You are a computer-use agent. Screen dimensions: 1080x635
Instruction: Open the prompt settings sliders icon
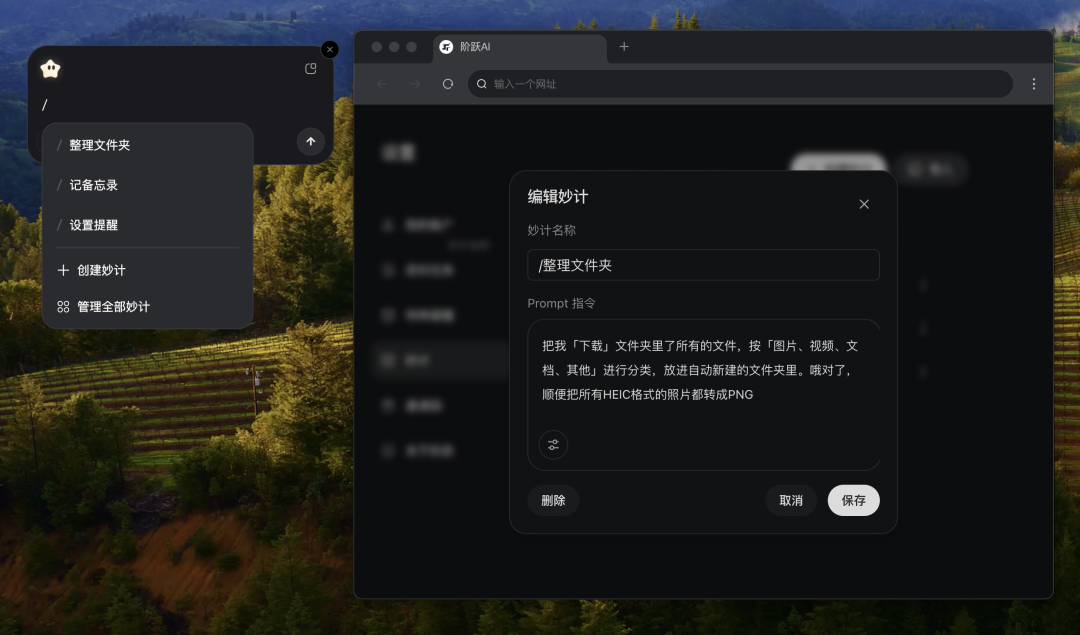point(553,445)
